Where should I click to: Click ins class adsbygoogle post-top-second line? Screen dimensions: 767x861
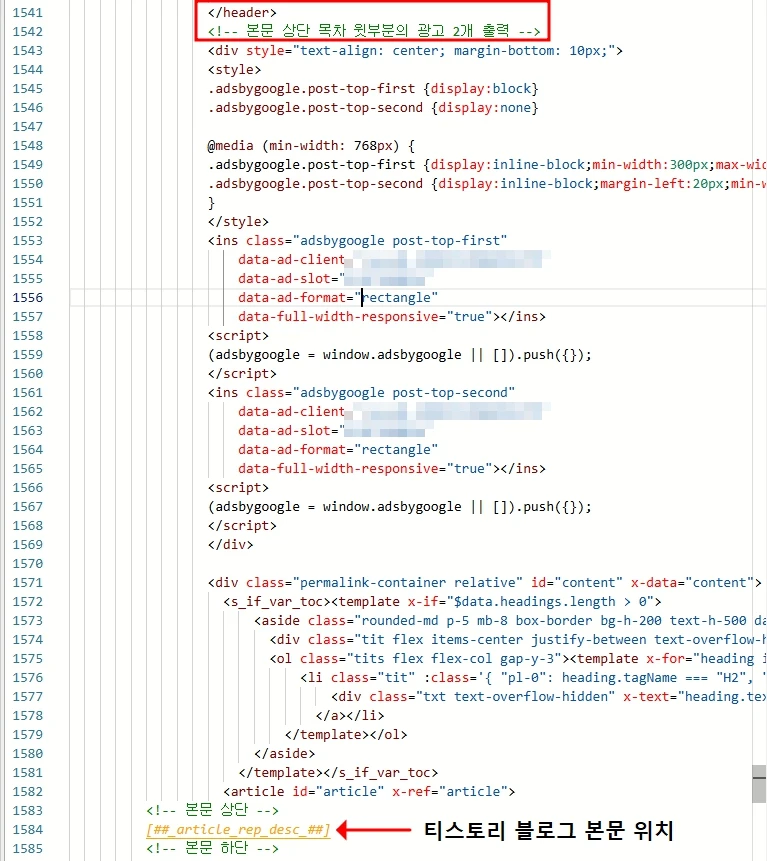(361, 393)
